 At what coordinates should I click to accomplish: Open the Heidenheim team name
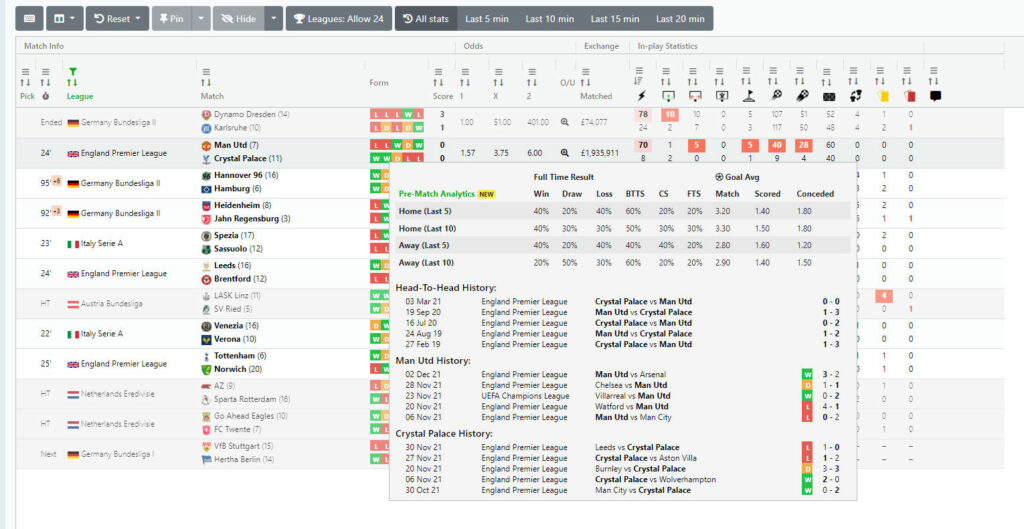click(x=237, y=205)
